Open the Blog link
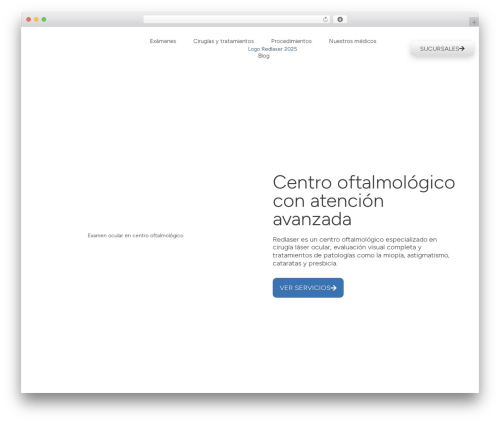This screenshot has width=500, height=423. click(x=263, y=56)
